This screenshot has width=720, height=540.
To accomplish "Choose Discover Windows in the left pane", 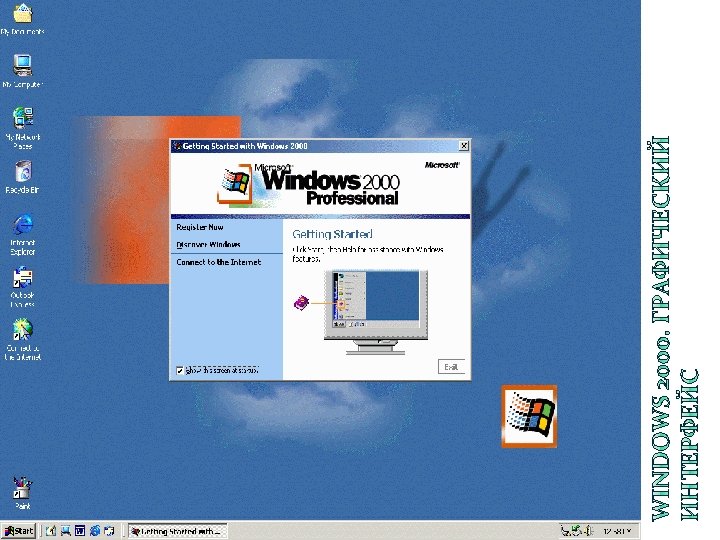I will point(208,245).
